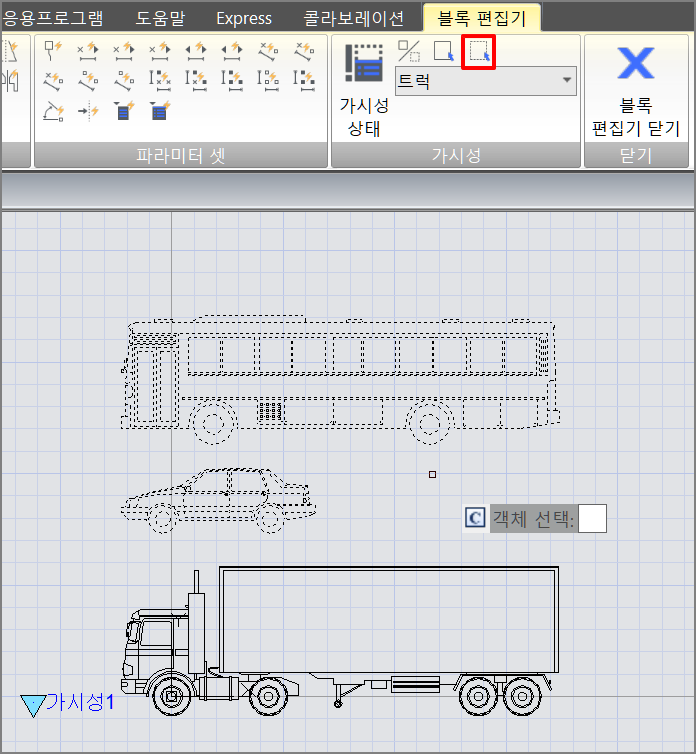696x754 pixels.
Task: Click the Make Invisible dashed-square icon
Action: pyautogui.click(x=479, y=52)
